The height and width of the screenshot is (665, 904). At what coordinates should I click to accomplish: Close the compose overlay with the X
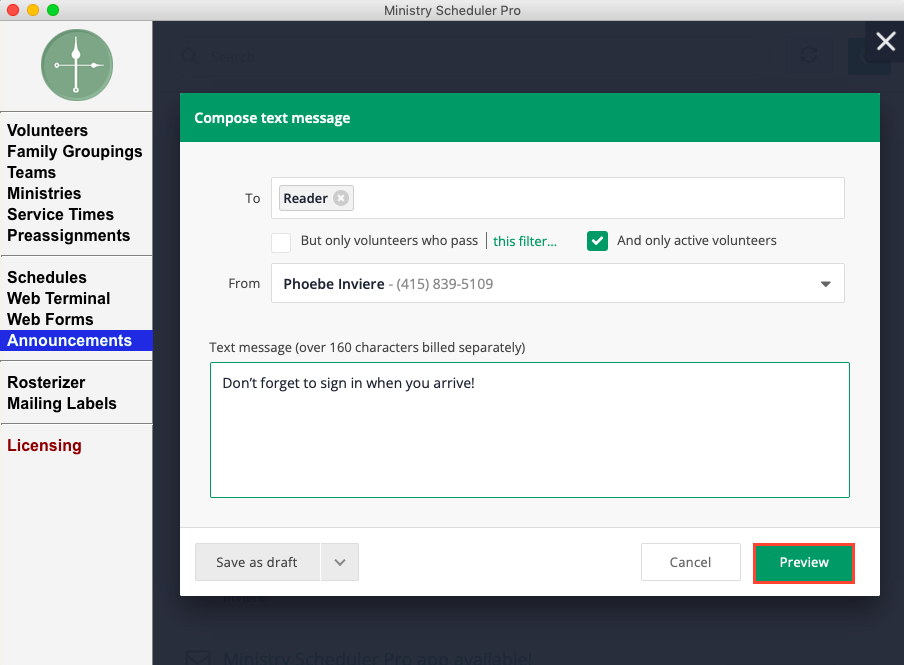point(885,41)
